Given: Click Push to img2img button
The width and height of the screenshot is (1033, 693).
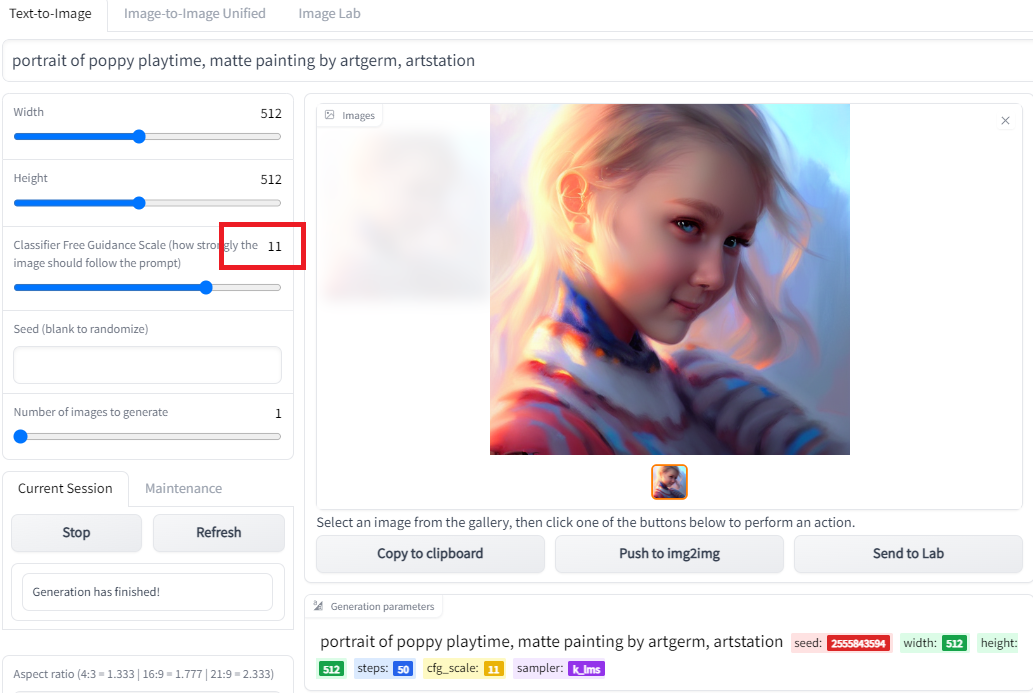Looking at the screenshot, I should (669, 554).
